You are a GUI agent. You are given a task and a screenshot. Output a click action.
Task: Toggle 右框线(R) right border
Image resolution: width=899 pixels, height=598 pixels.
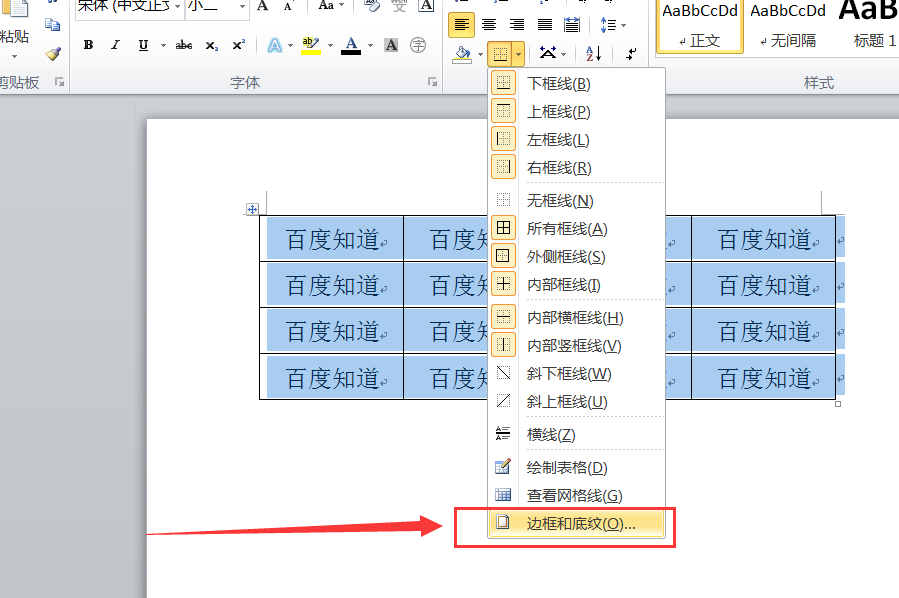point(577,168)
